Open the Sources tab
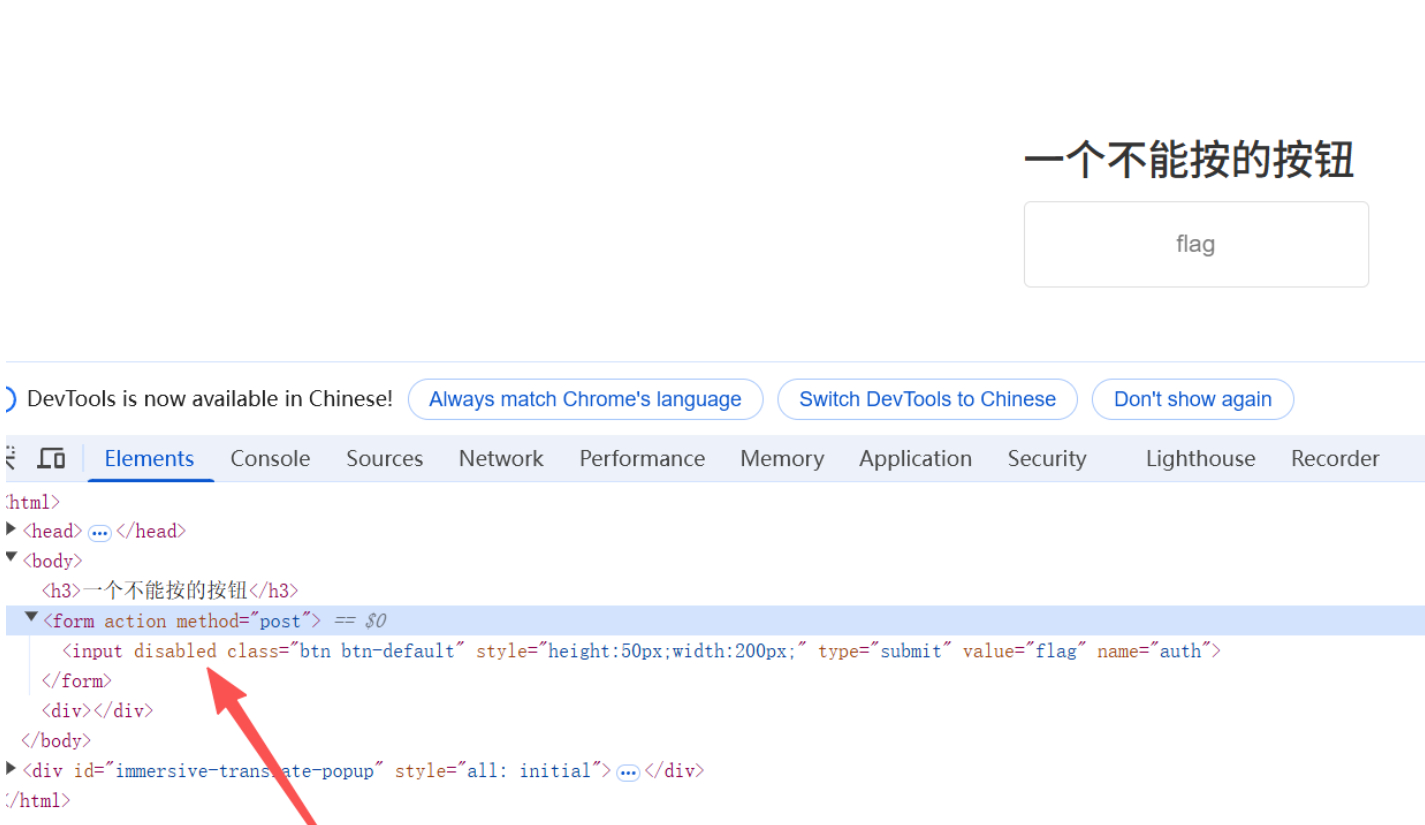This screenshot has width=1425, height=825. click(x=384, y=459)
